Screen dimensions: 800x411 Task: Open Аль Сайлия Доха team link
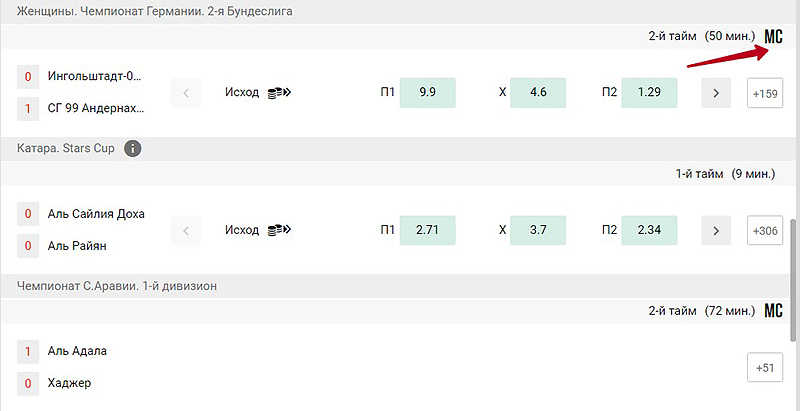(96, 214)
